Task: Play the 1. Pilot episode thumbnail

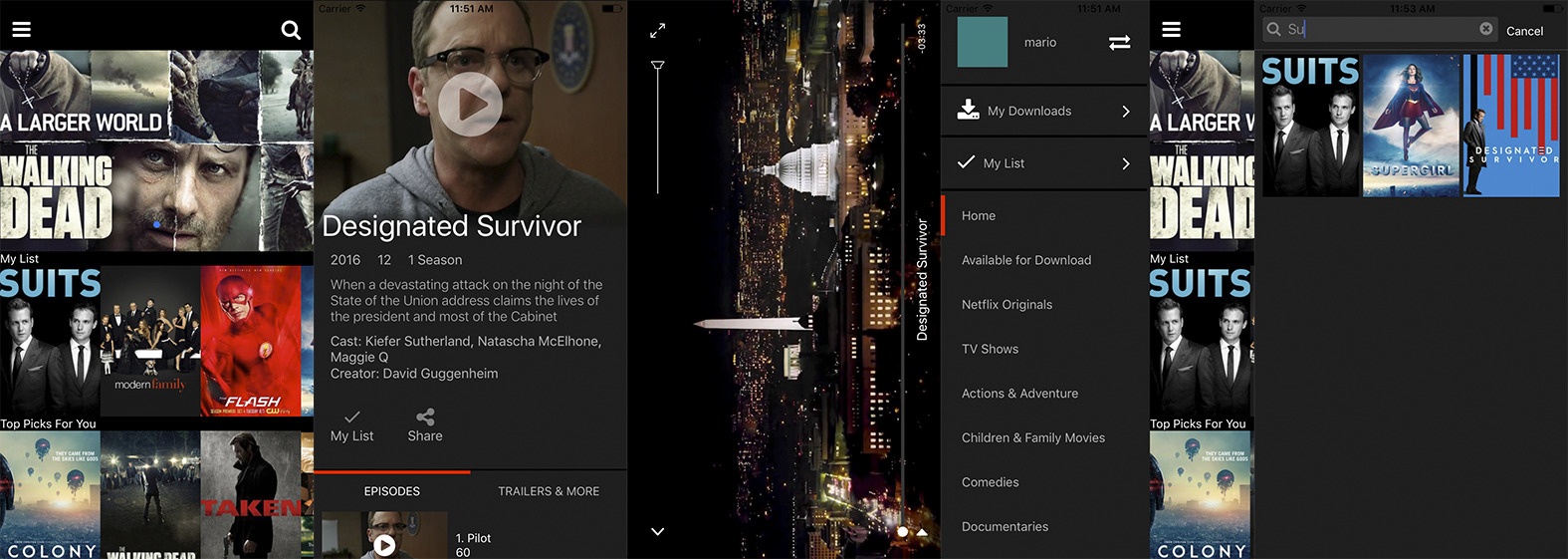Action: tap(384, 536)
